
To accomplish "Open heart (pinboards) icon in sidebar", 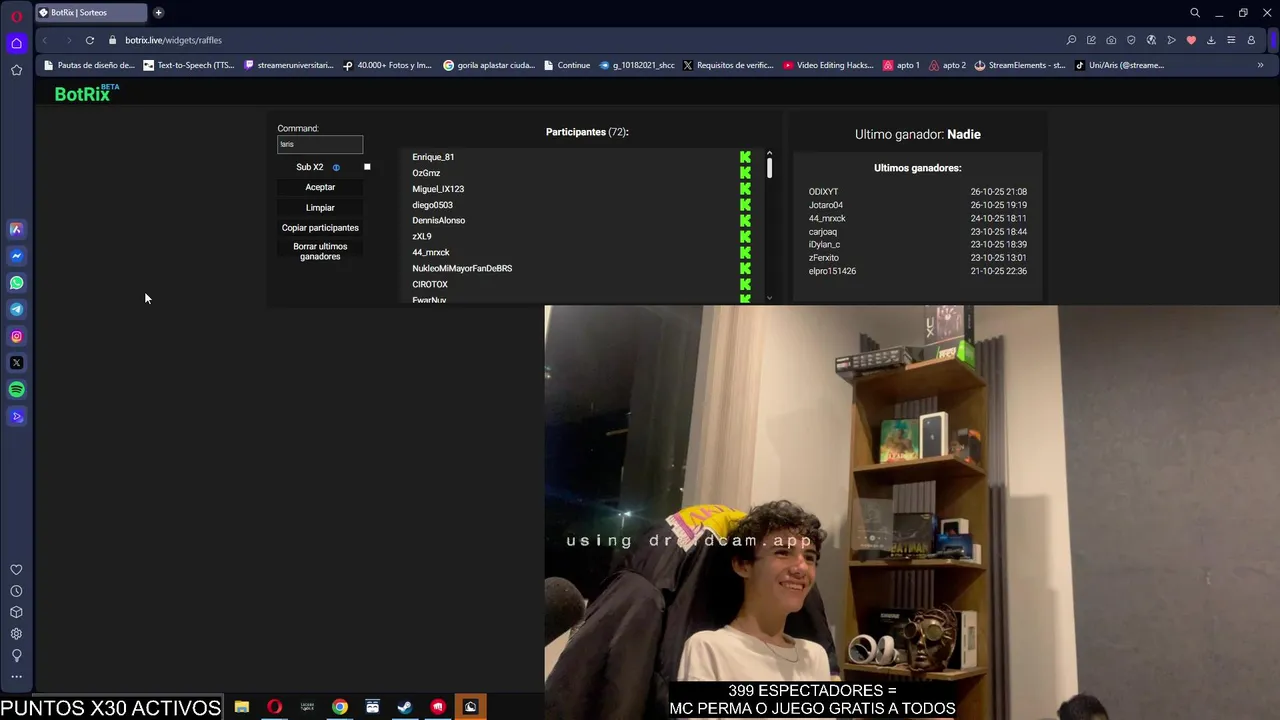I will pos(16,570).
